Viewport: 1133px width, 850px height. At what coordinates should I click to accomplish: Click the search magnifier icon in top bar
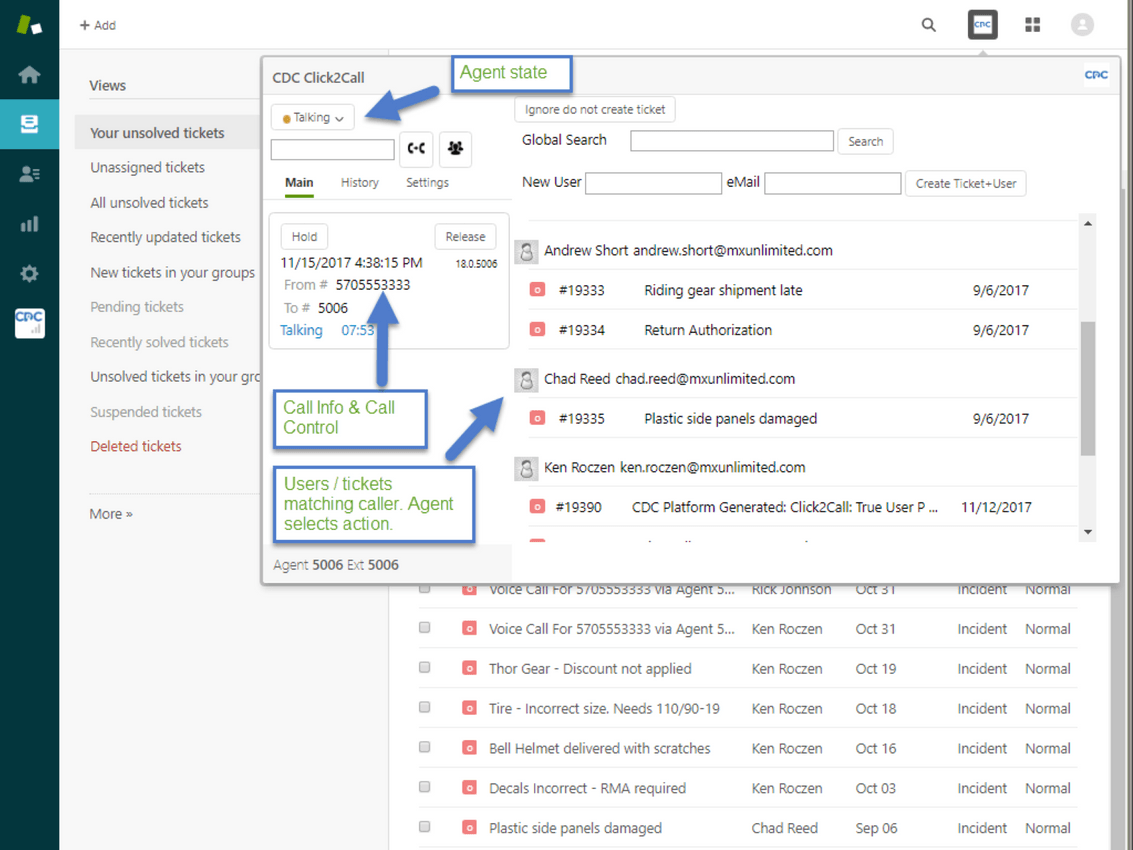pos(928,24)
